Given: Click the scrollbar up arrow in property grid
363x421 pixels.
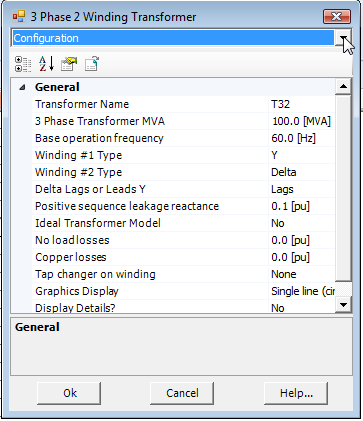Looking at the screenshot, I should coord(343,87).
